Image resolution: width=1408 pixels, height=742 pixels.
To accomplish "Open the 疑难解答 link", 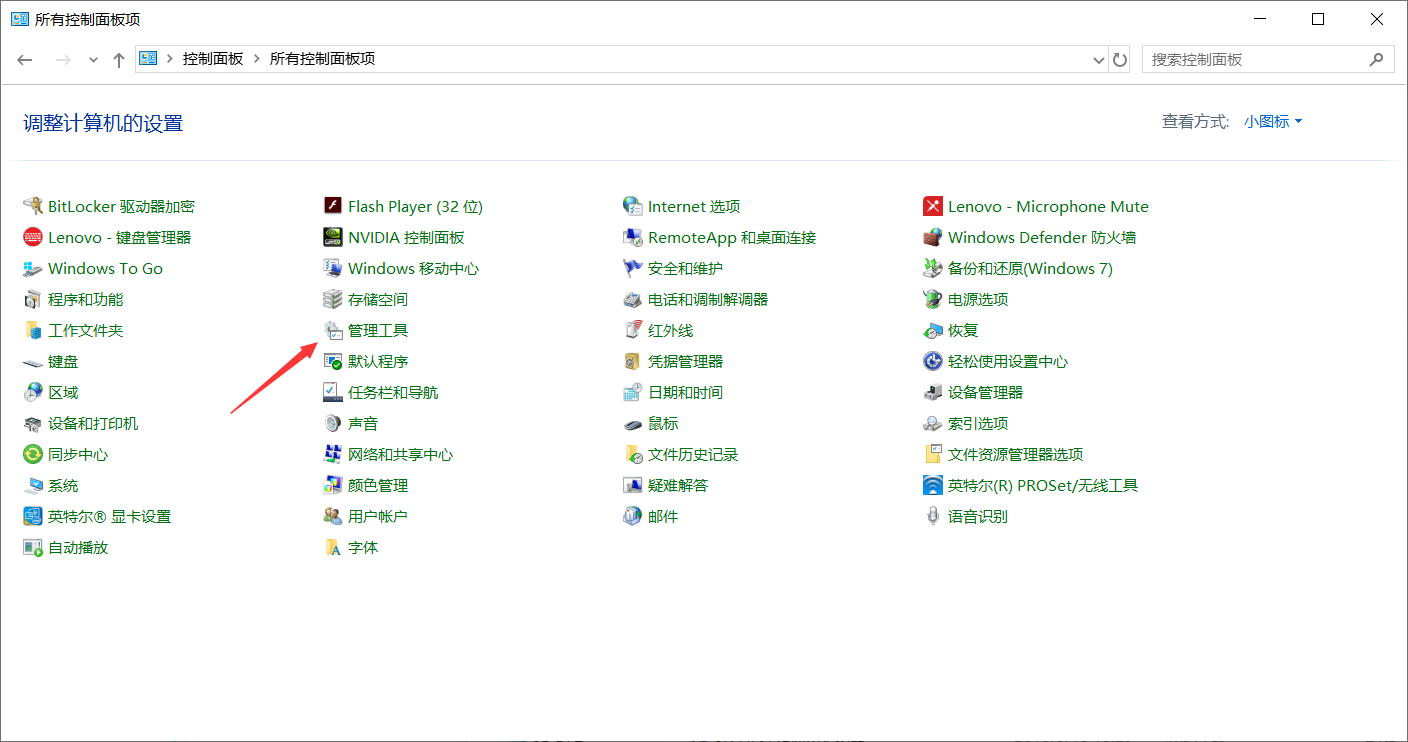I will (x=678, y=485).
